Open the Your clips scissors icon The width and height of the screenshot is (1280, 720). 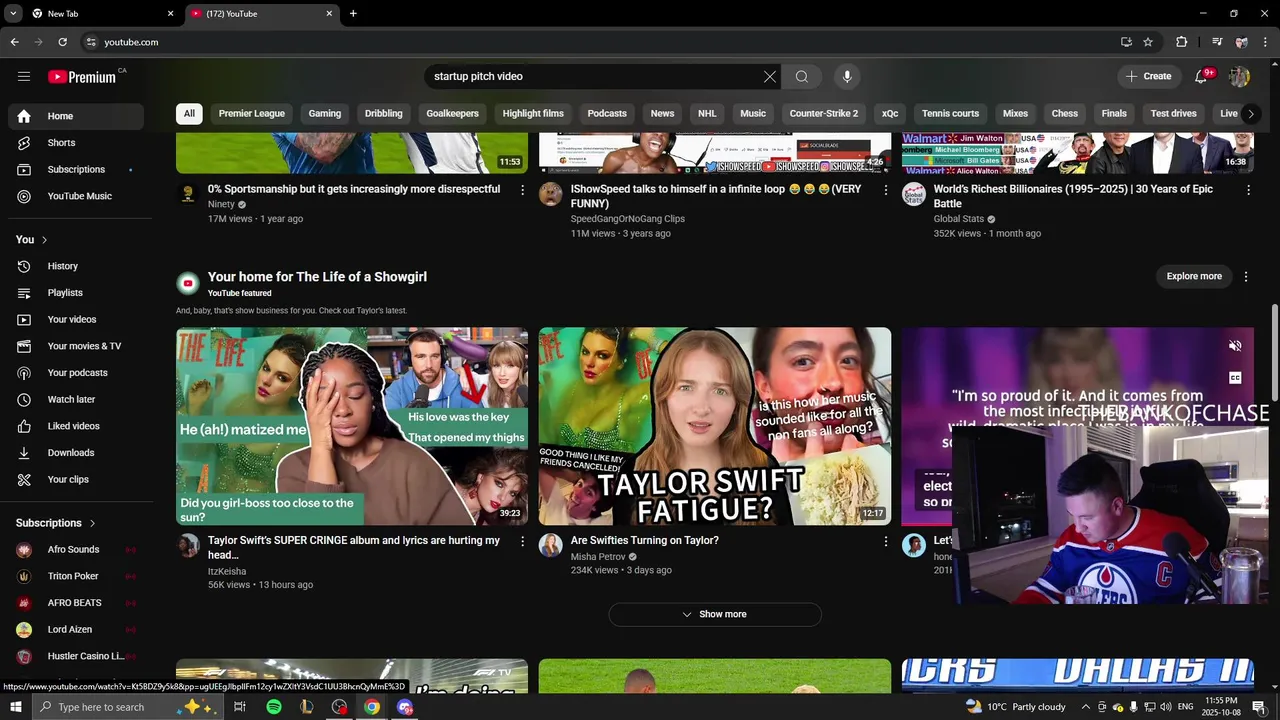[x=24, y=479]
